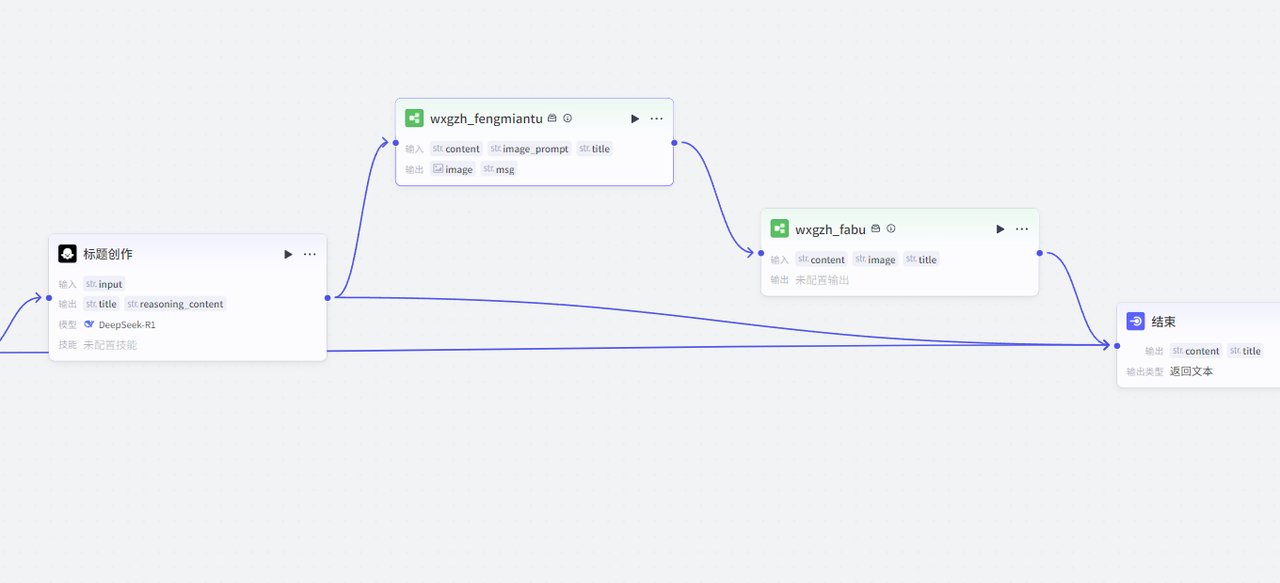Click the wxgzh_fabu green plugin icon
The image size is (1280, 583).
coord(779,229)
